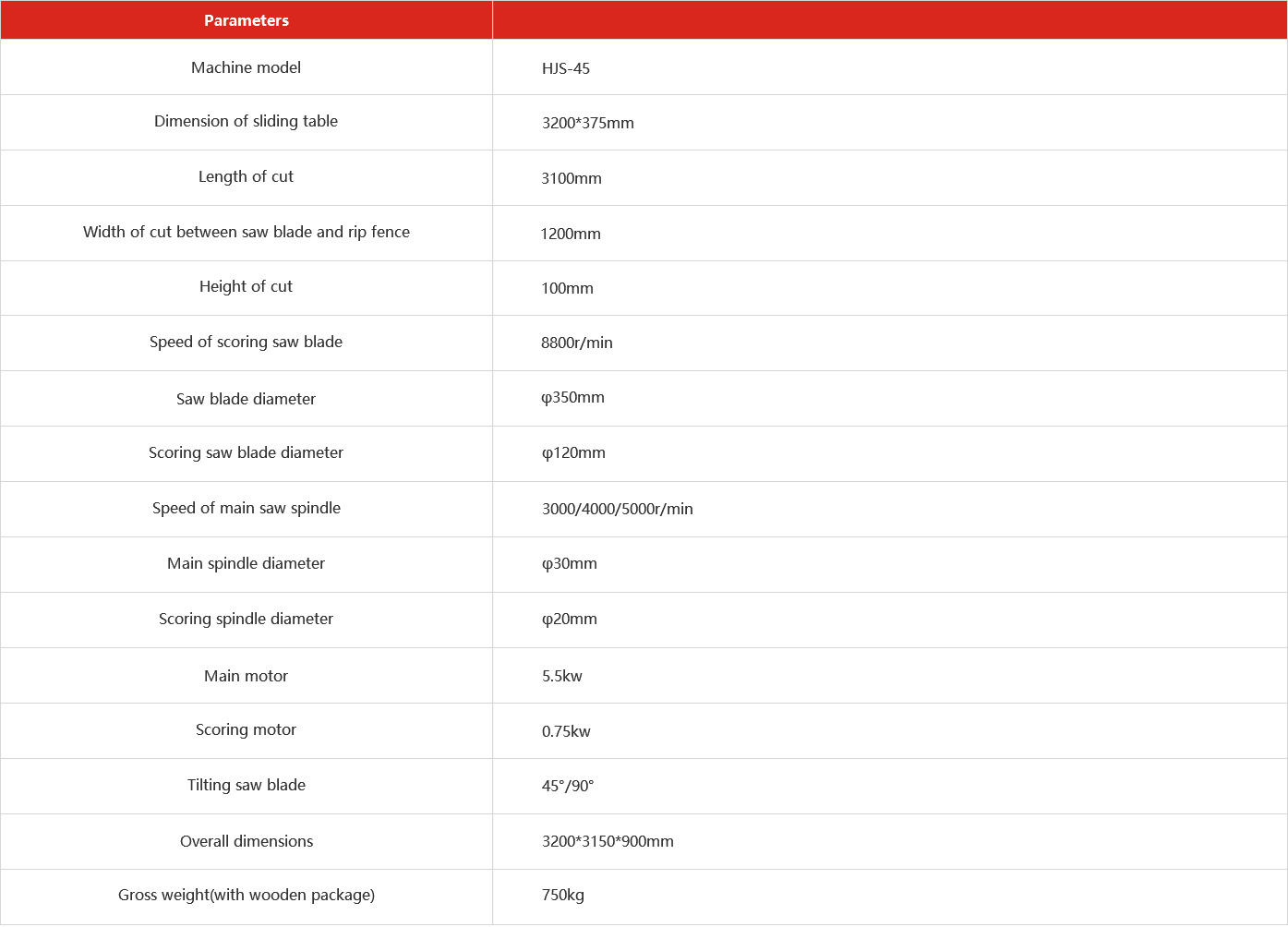Screen dimensions: 1288x927
Task: Select the 5.5kw main motor value
Action: coord(561,676)
